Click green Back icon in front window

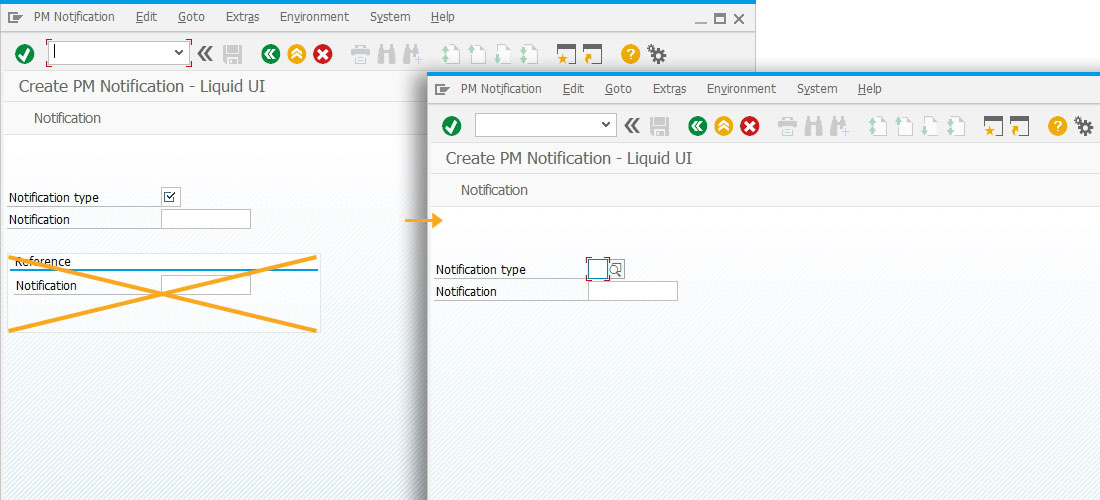point(697,126)
